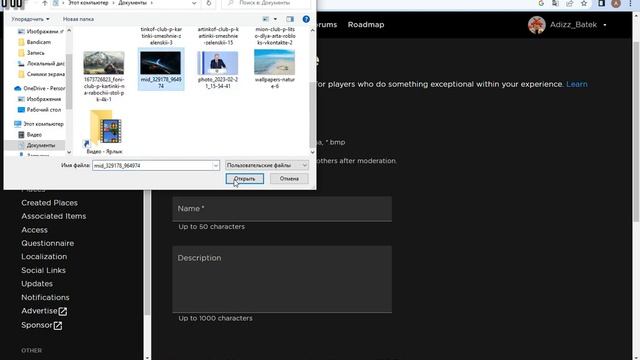Click the refresh icon beside address bar
This screenshot has width=640, height=360.
[x=209, y=3]
